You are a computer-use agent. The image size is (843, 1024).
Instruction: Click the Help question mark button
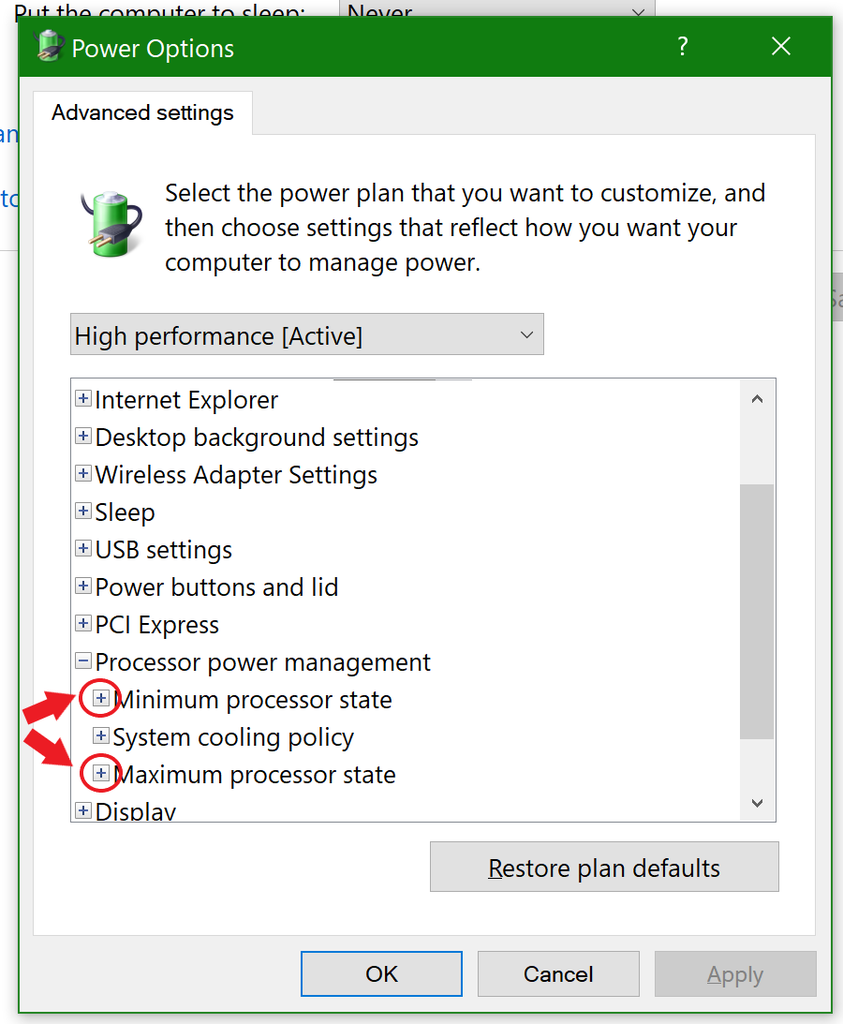(x=682, y=47)
